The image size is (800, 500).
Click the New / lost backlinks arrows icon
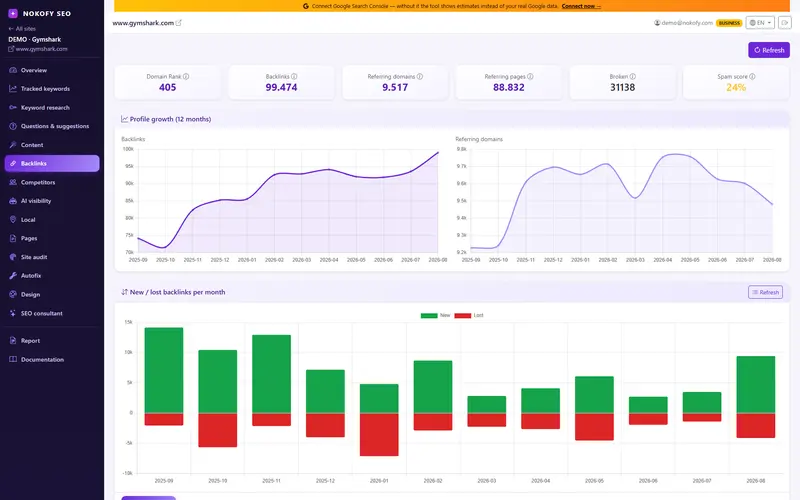124,292
